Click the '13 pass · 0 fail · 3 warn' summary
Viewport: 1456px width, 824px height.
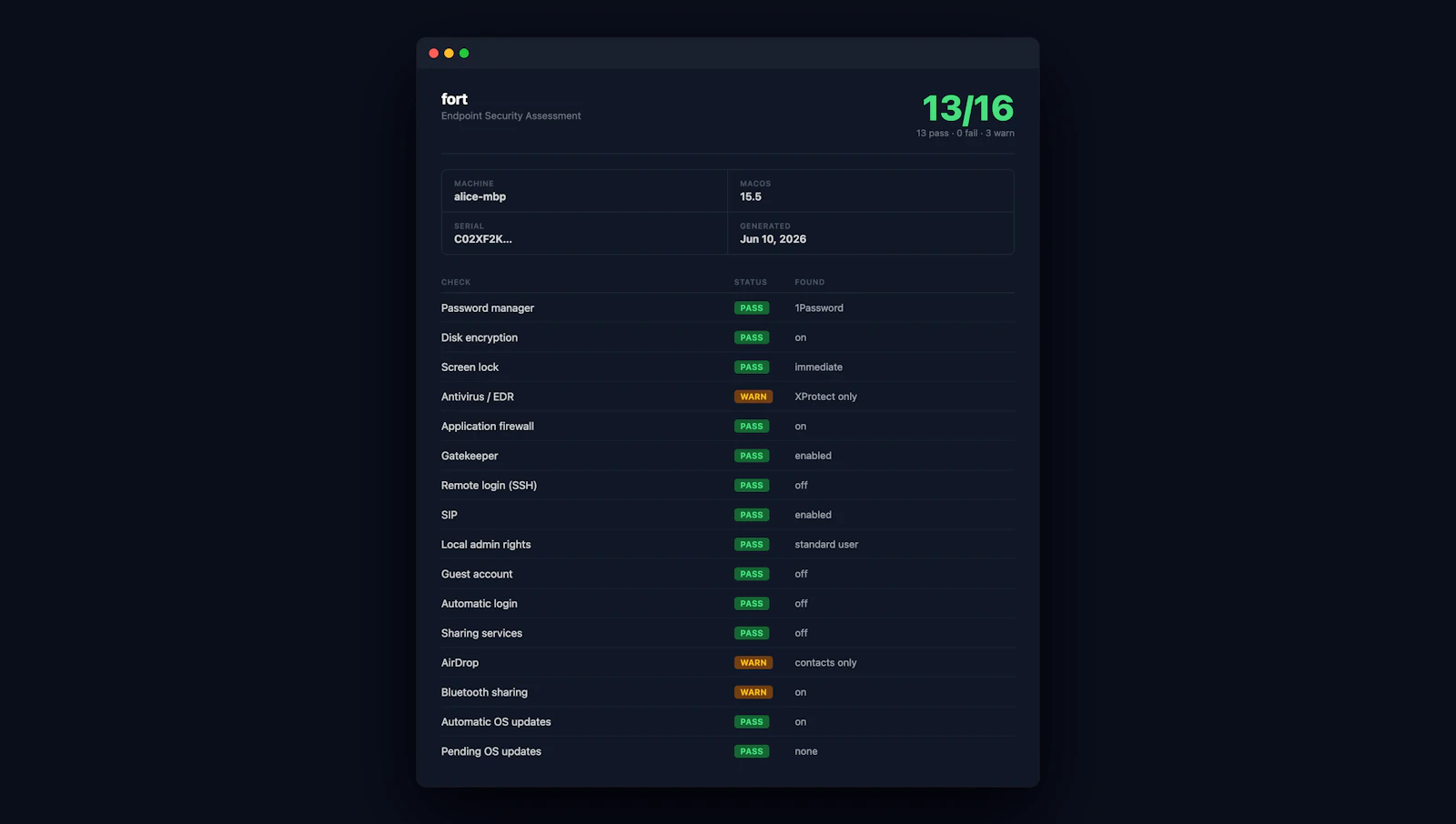966,134
